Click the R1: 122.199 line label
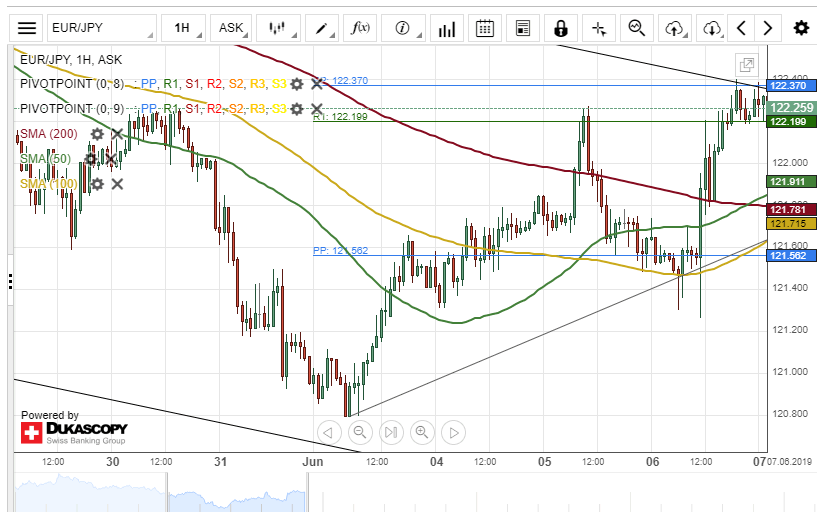The width and height of the screenshot is (825, 519). coord(340,117)
